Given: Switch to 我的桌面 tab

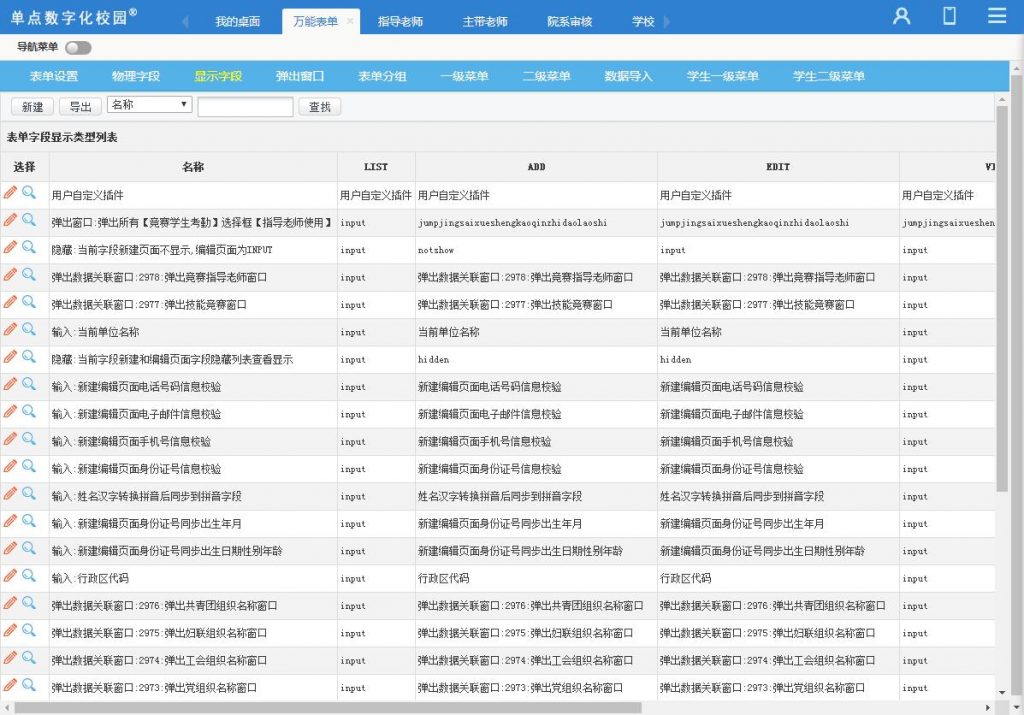Looking at the screenshot, I should pyautogui.click(x=238, y=22).
